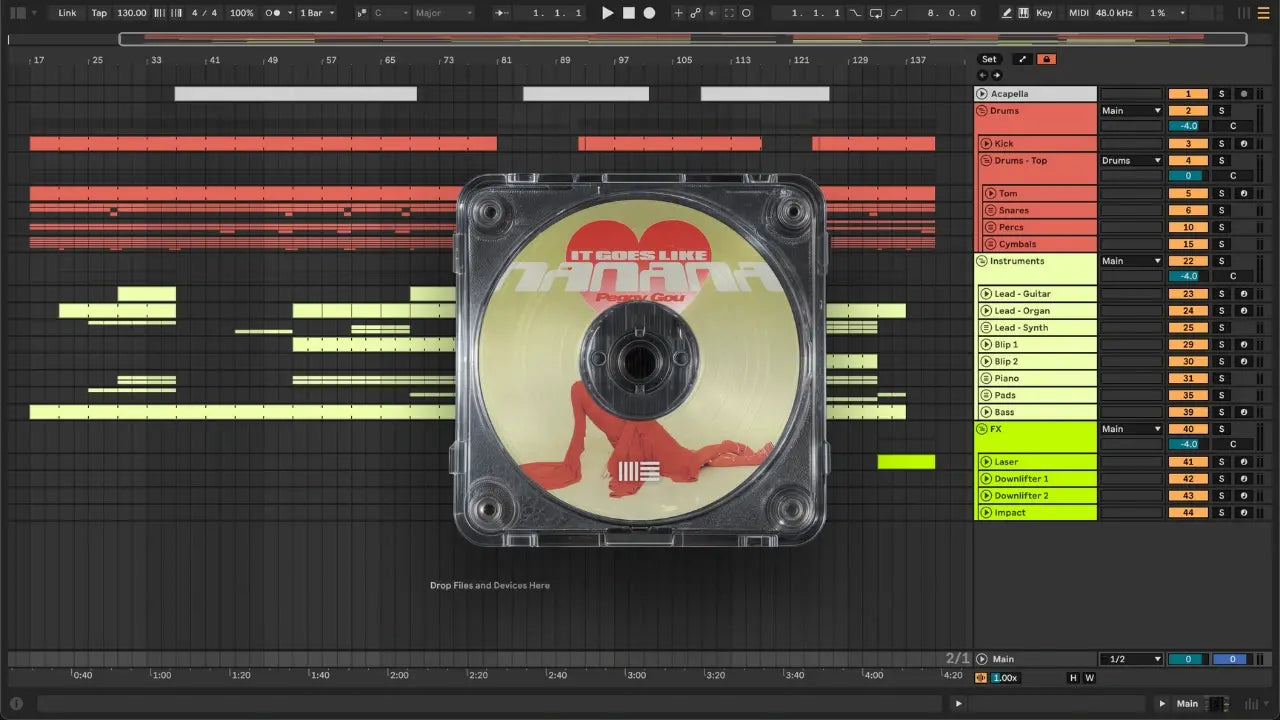The width and height of the screenshot is (1280, 720).
Task: Deactivate the Lead - Guitar track via 23
Action: [1188, 294]
